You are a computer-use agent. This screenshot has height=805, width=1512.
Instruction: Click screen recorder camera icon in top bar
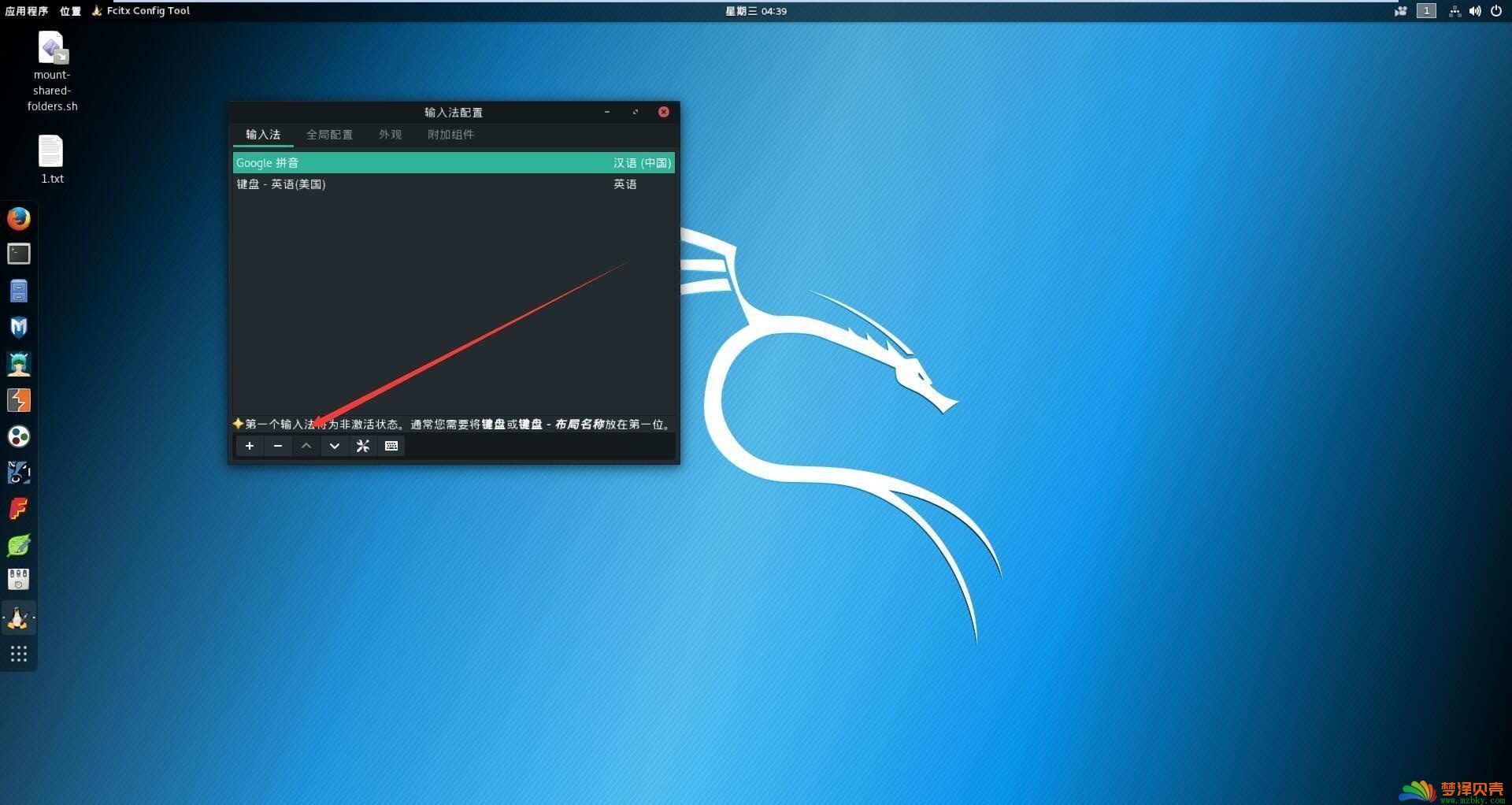(x=1401, y=11)
